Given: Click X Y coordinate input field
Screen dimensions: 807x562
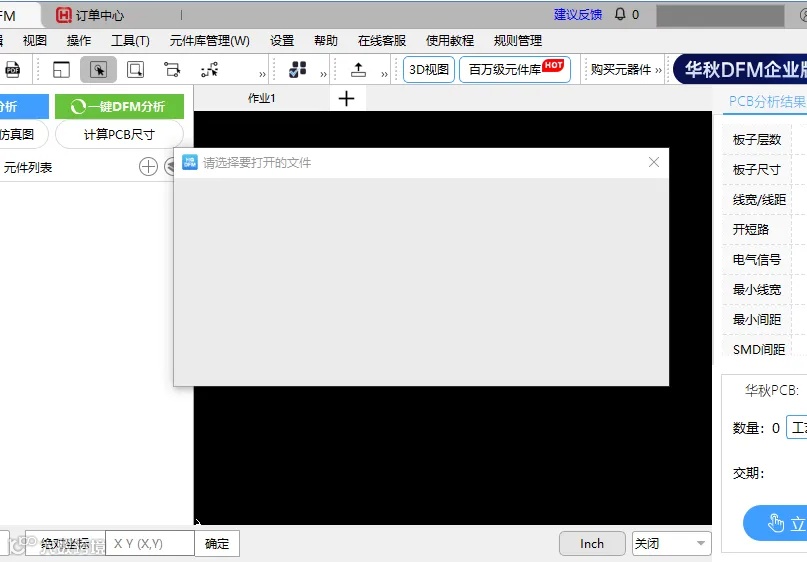Looking at the screenshot, I should [x=150, y=543].
